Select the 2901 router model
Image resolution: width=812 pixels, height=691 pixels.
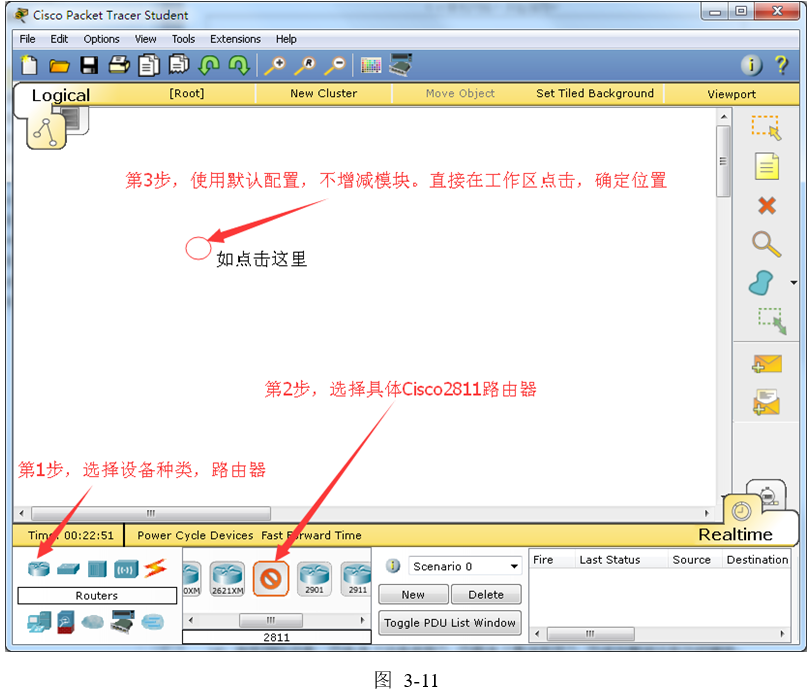point(315,578)
